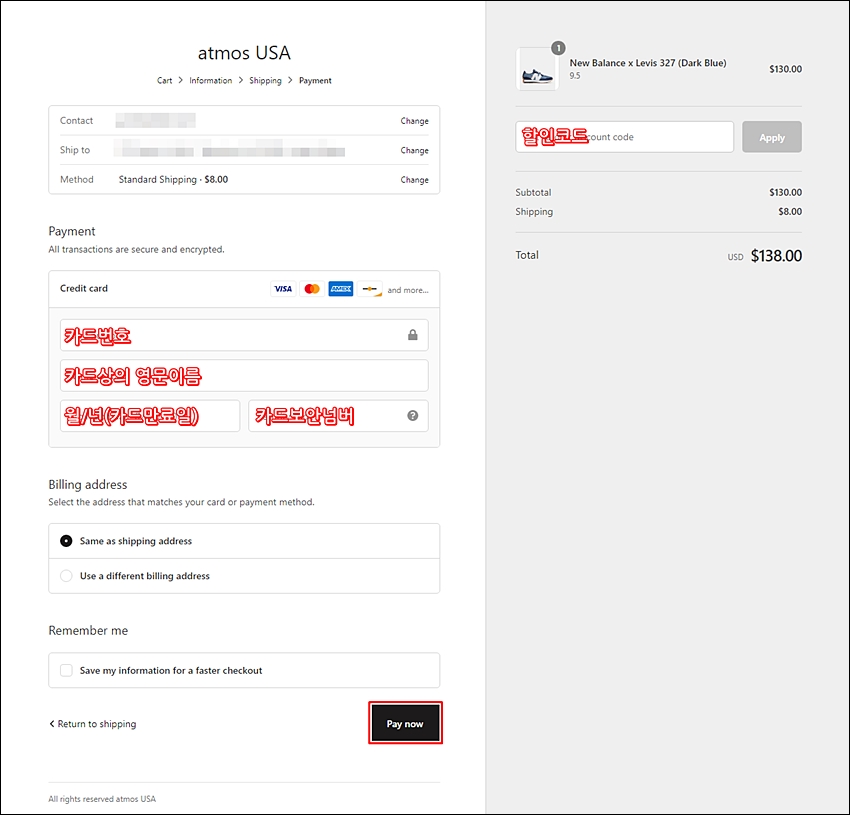Check Save my information for faster checkout
The height and width of the screenshot is (815, 850).
pyautogui.click(x=66, y=671)
